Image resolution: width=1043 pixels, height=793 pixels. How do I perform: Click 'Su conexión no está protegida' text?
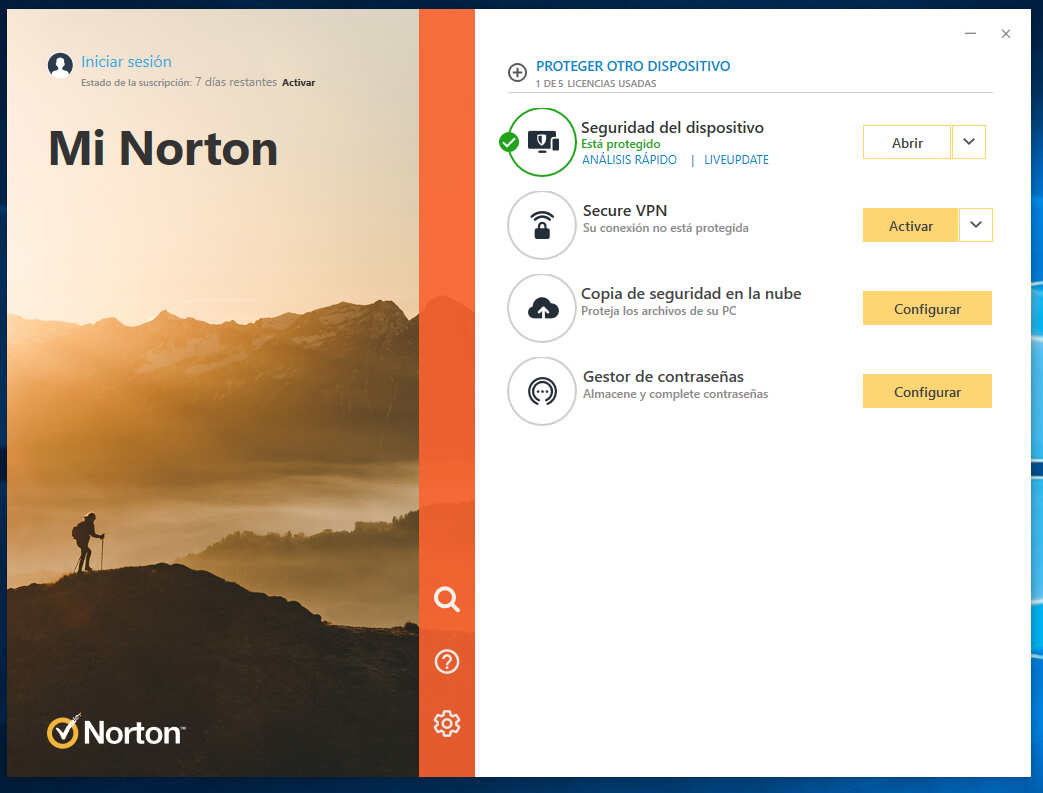[665, 228]
